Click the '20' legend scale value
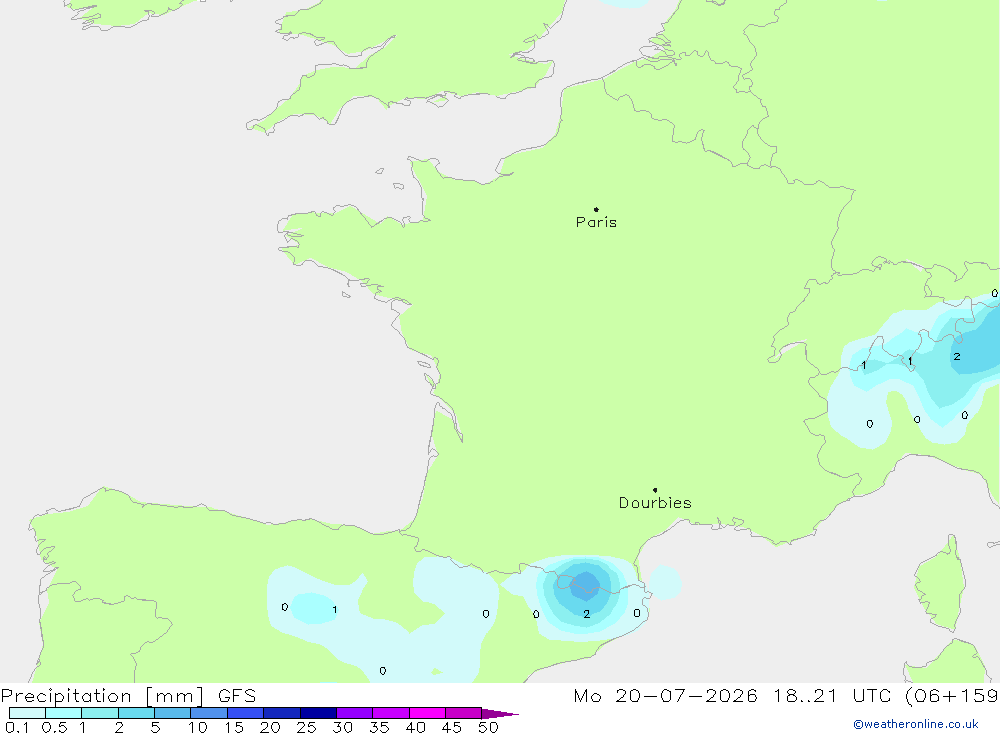 [270, 727]
